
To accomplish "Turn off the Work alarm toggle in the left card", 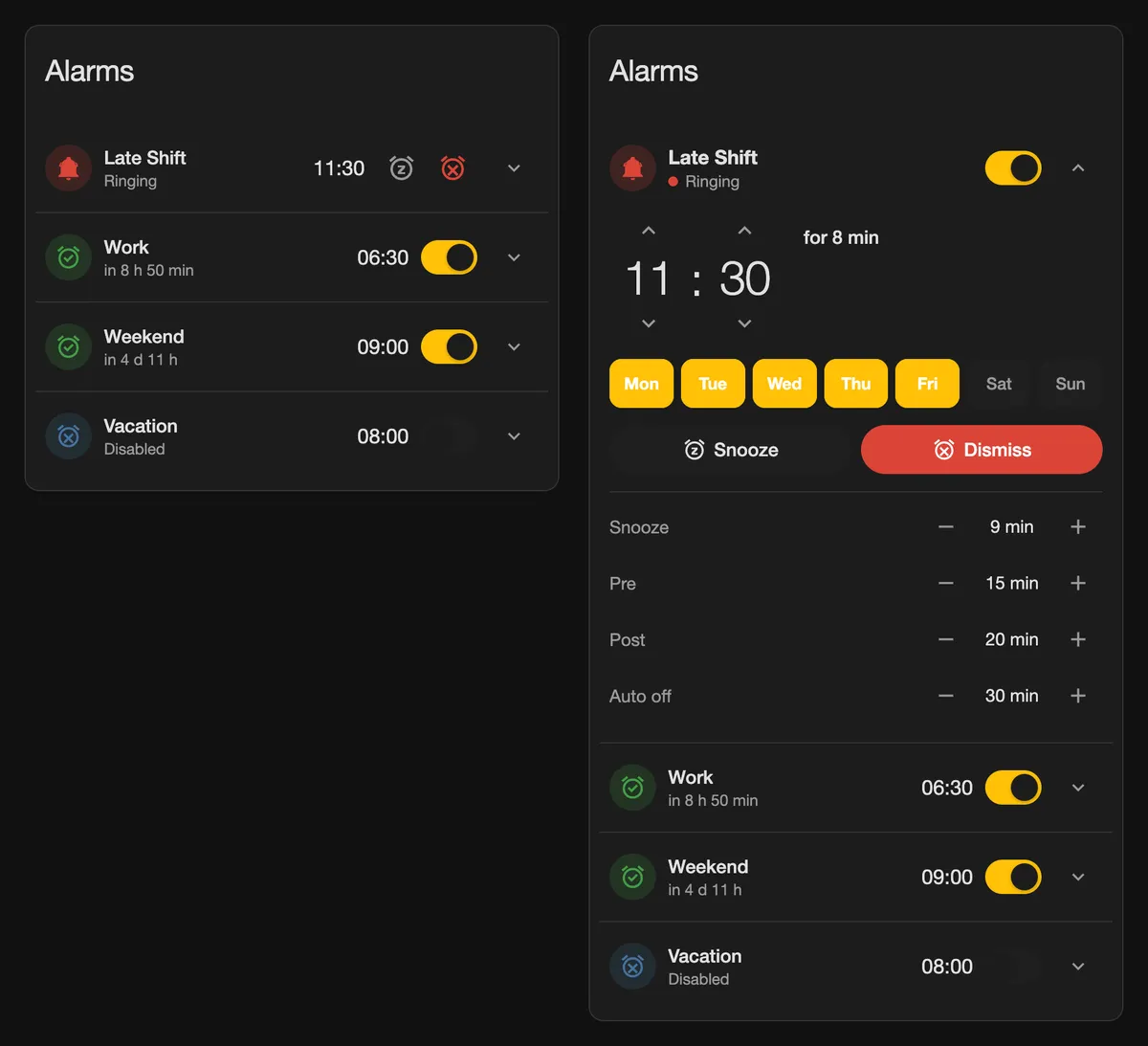I will click(x=450, y=257).
